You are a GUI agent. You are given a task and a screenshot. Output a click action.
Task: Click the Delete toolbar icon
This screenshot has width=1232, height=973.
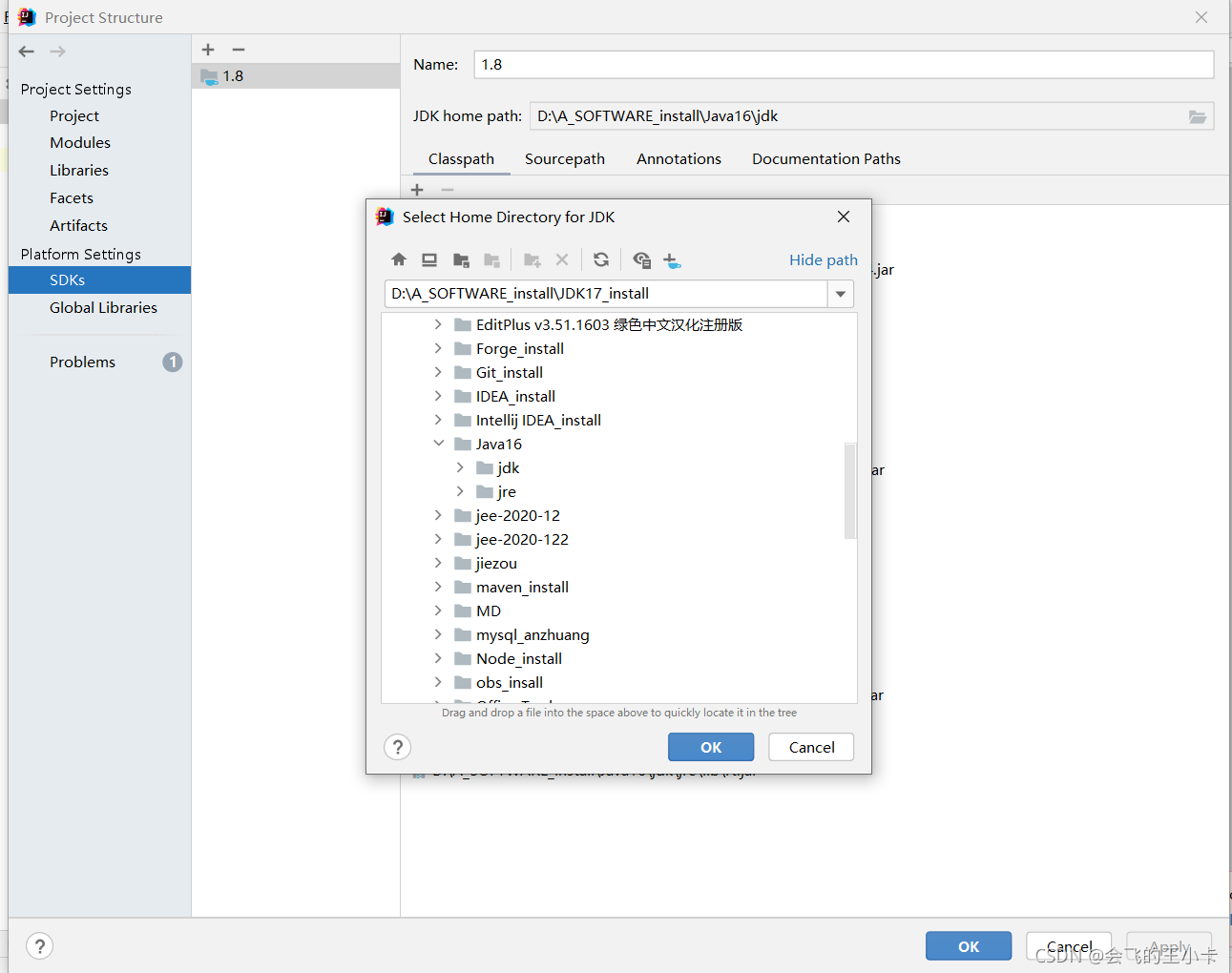[562, 259]
